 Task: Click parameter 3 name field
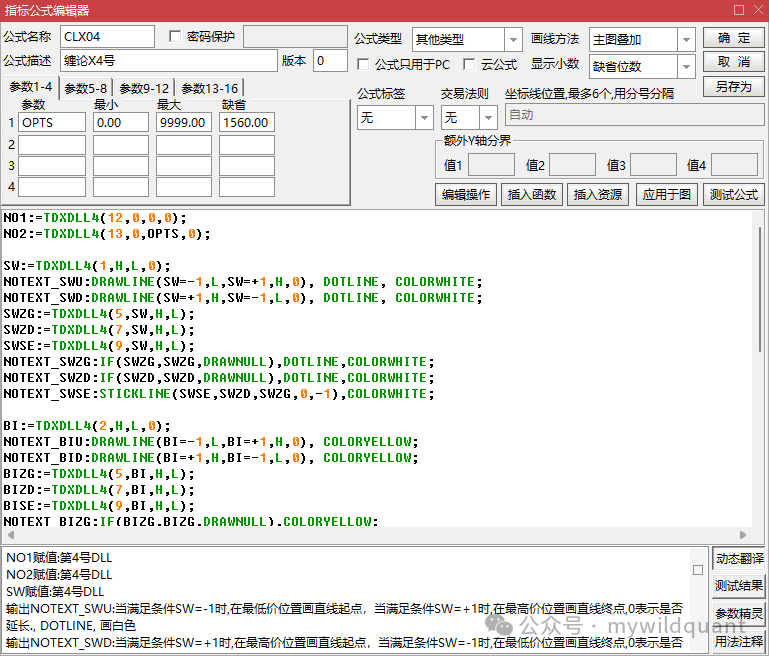tap(52, 166)
